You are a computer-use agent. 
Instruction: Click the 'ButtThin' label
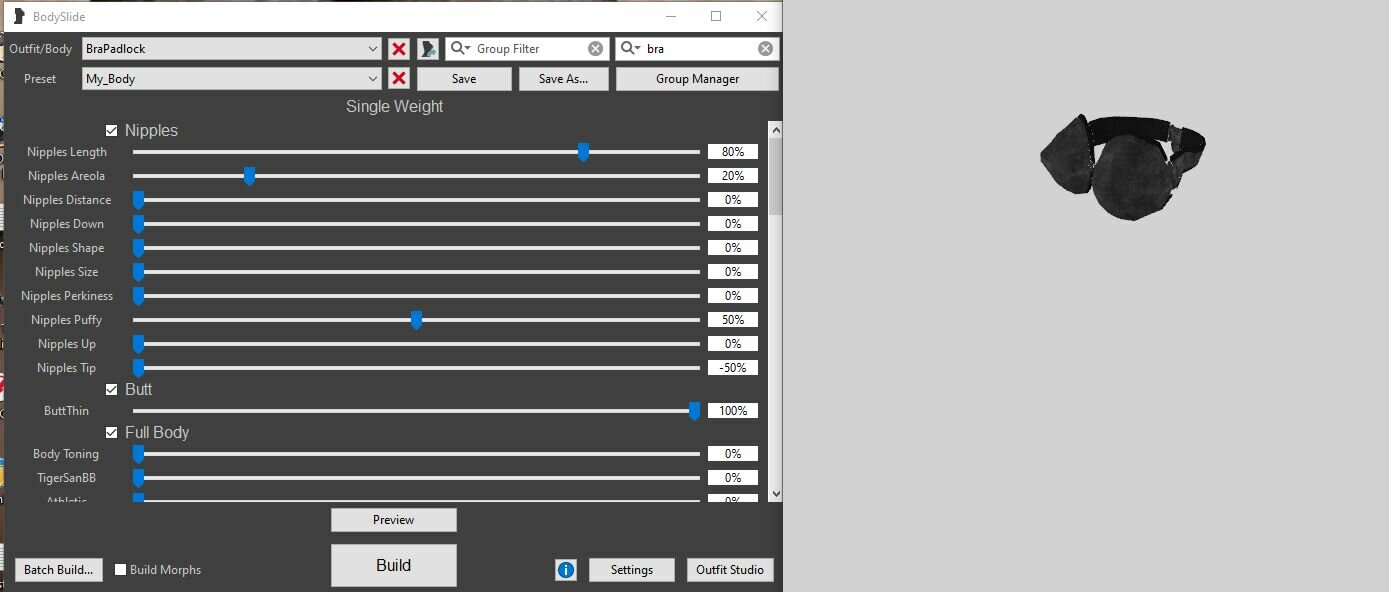click(x=66, y=411)
